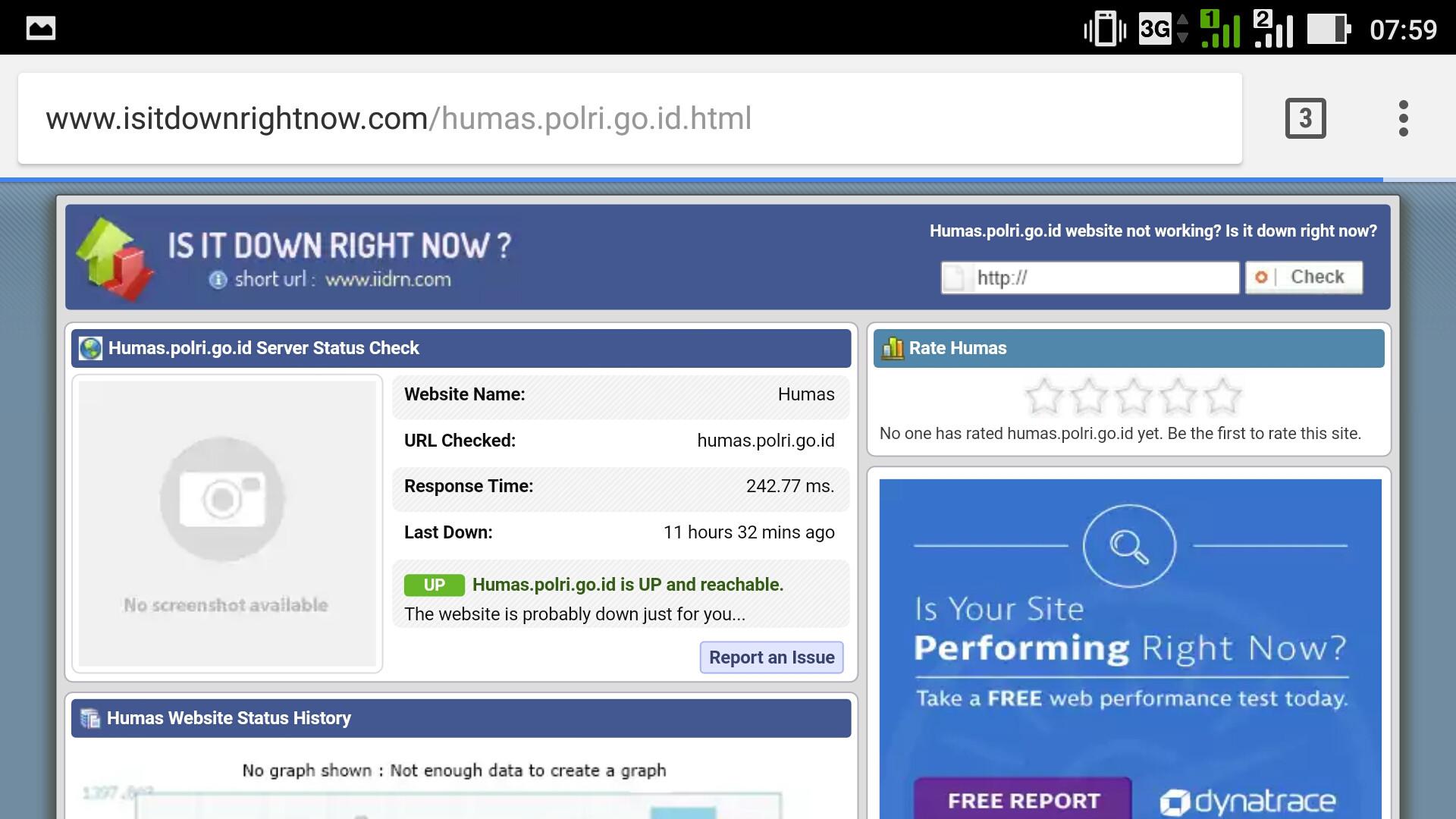Open the browser three-dot overflow menu
1456x819 pixels.
pyautogui.click(x=1403, y=118)
